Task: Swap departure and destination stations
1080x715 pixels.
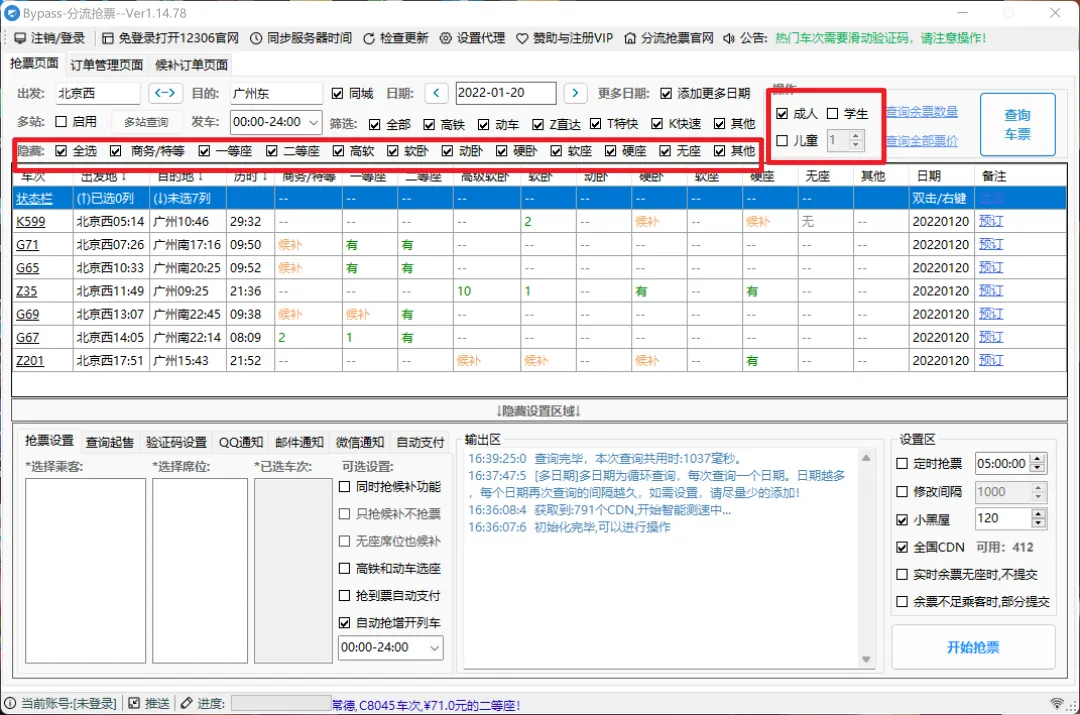Action: click(x=165, y=92)
